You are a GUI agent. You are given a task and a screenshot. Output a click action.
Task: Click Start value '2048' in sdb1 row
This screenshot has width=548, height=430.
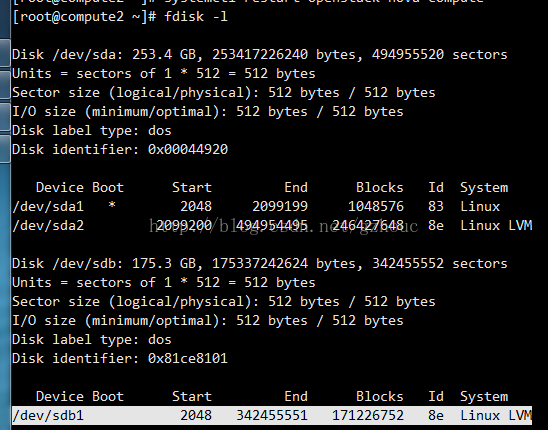(x=196, y=415)
